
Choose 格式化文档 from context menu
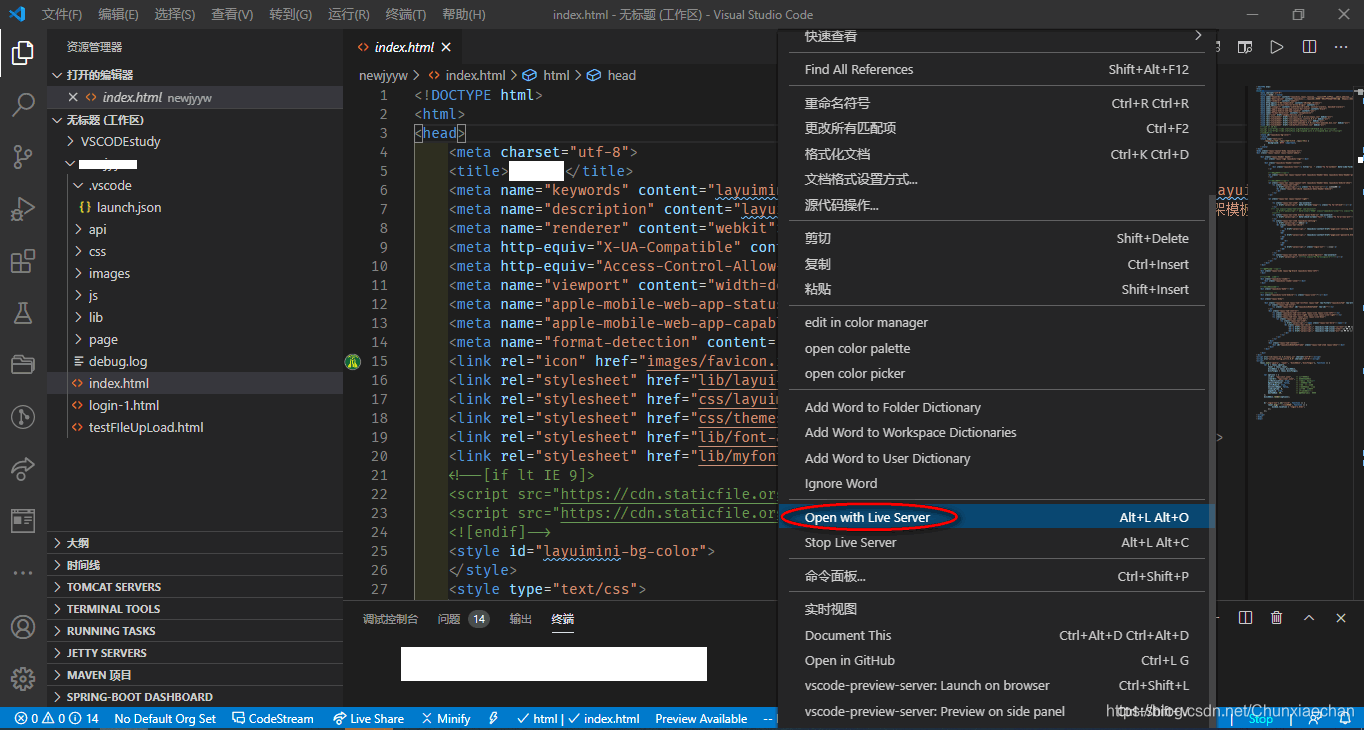coord(995,154)
